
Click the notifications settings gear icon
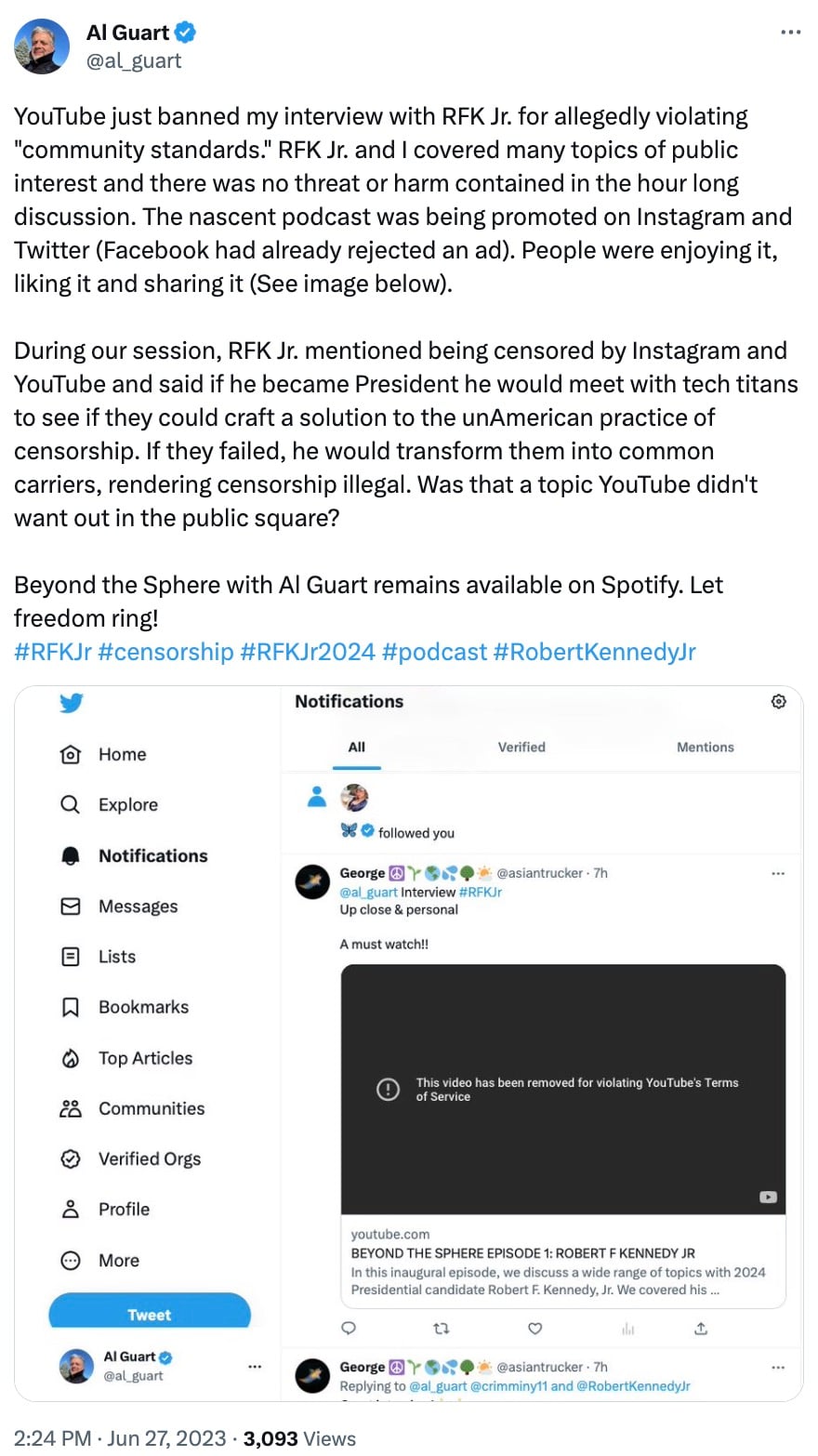pyautogui.click(x=779, y=701)
